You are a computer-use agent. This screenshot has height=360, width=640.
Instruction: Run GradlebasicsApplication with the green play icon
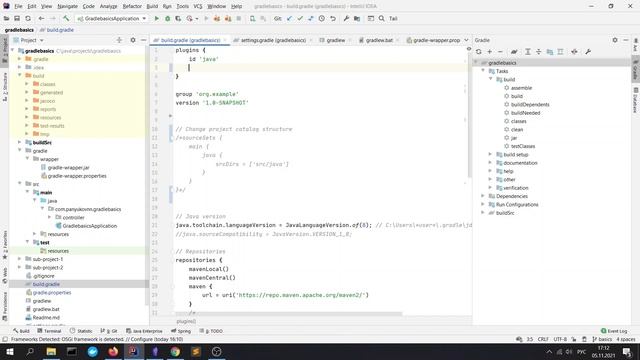(156, 18)
